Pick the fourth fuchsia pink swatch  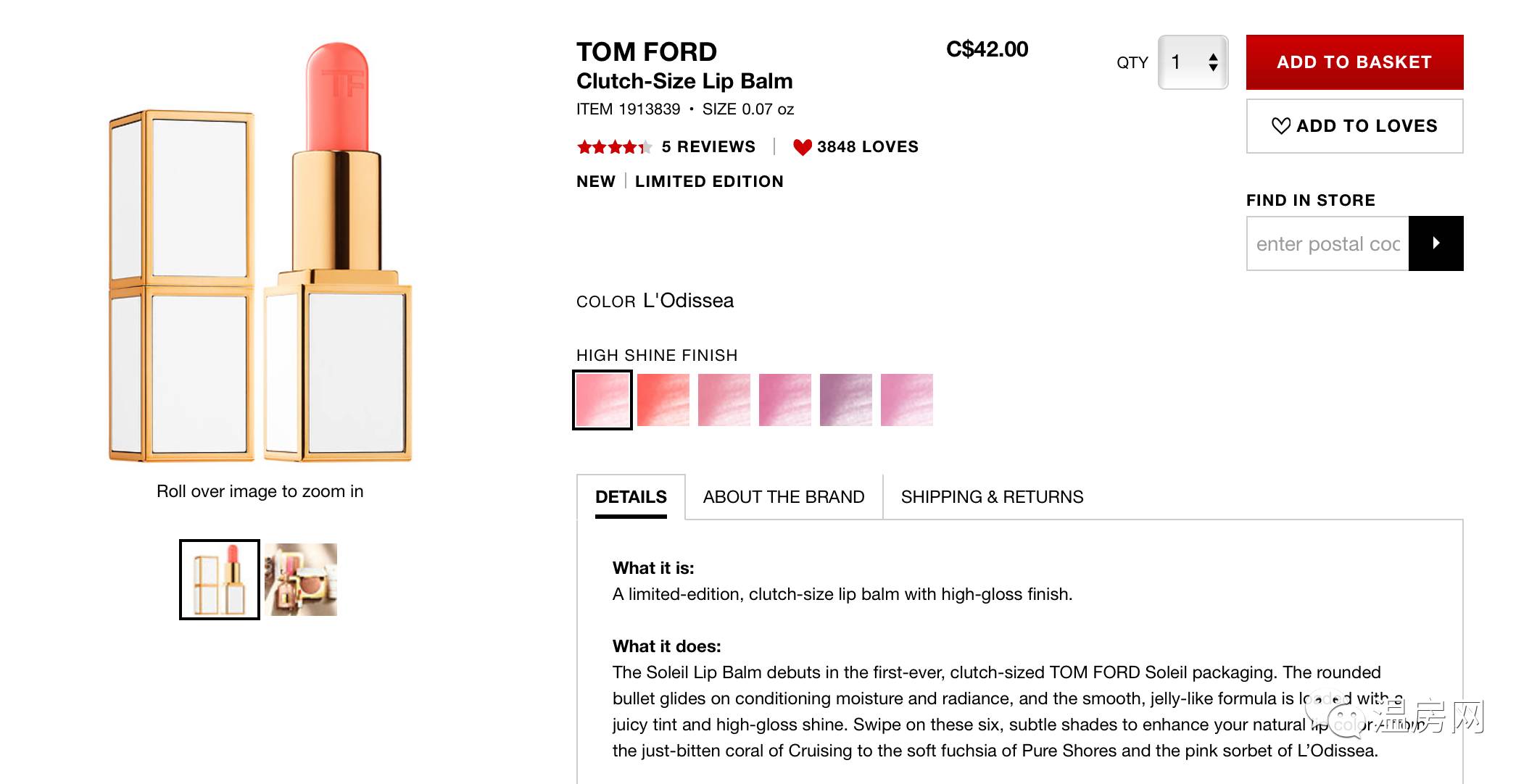[785, 400]
